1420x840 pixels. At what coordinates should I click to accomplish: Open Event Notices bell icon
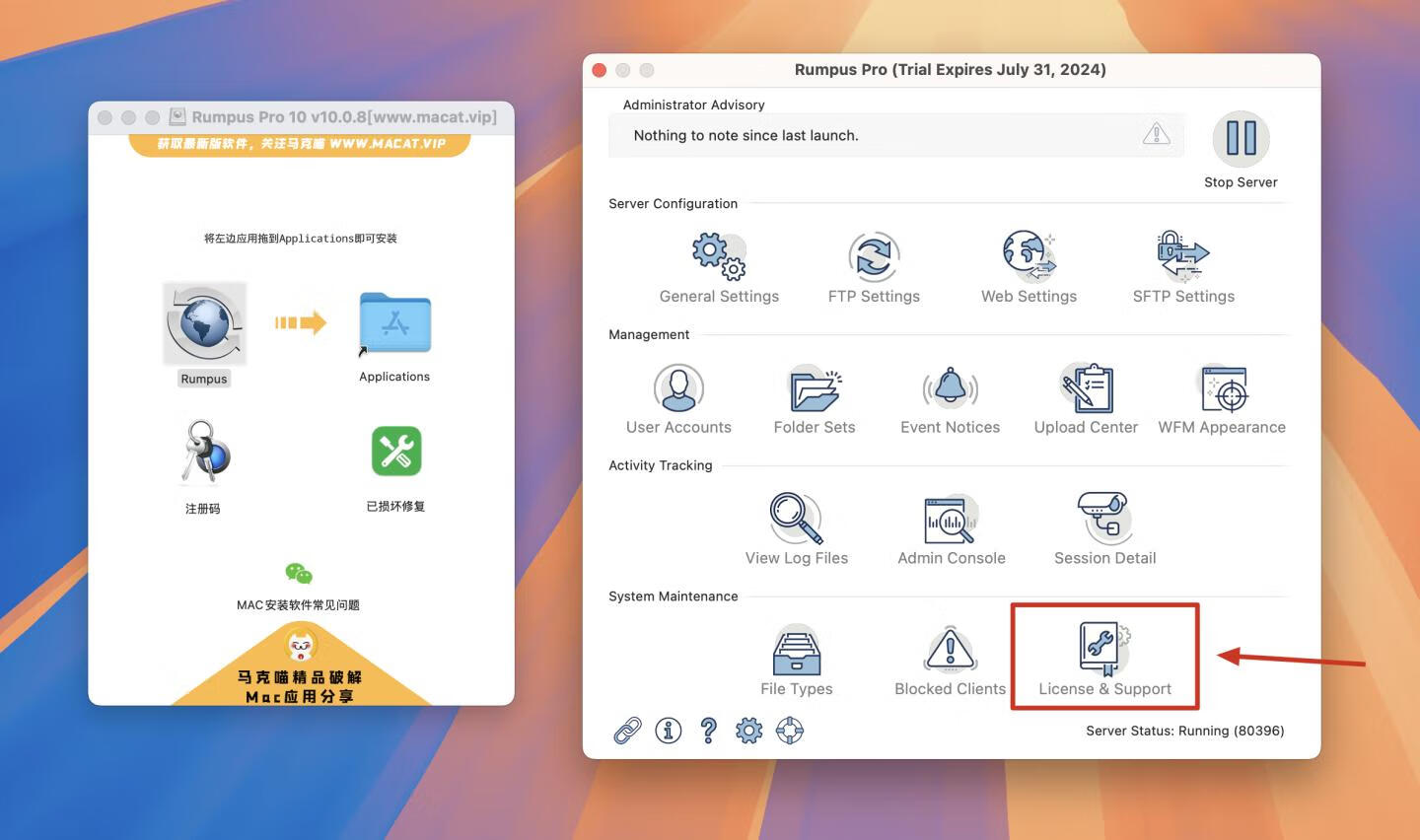[x=950, y=387]
